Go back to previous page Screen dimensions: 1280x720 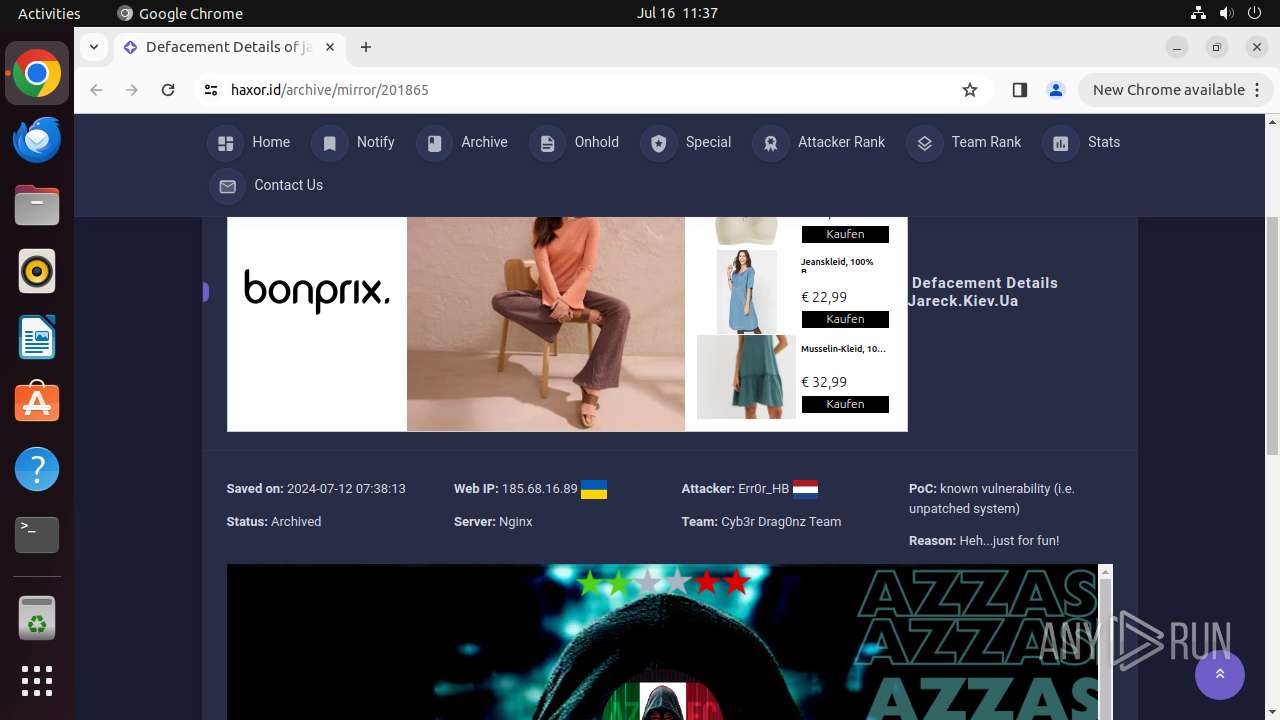pyautogui.click(x=96, y=90)
